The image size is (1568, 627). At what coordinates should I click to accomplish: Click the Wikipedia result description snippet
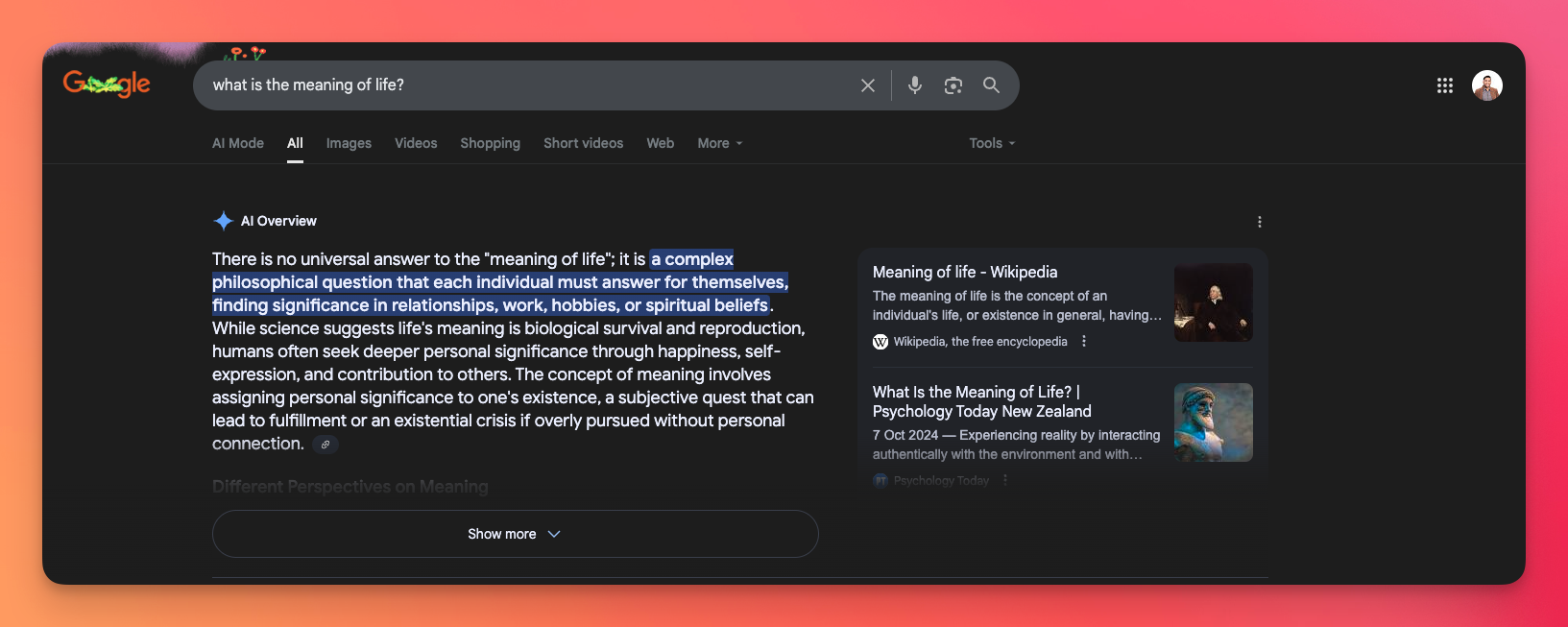pyautogui.click(x=1017, y=305)
